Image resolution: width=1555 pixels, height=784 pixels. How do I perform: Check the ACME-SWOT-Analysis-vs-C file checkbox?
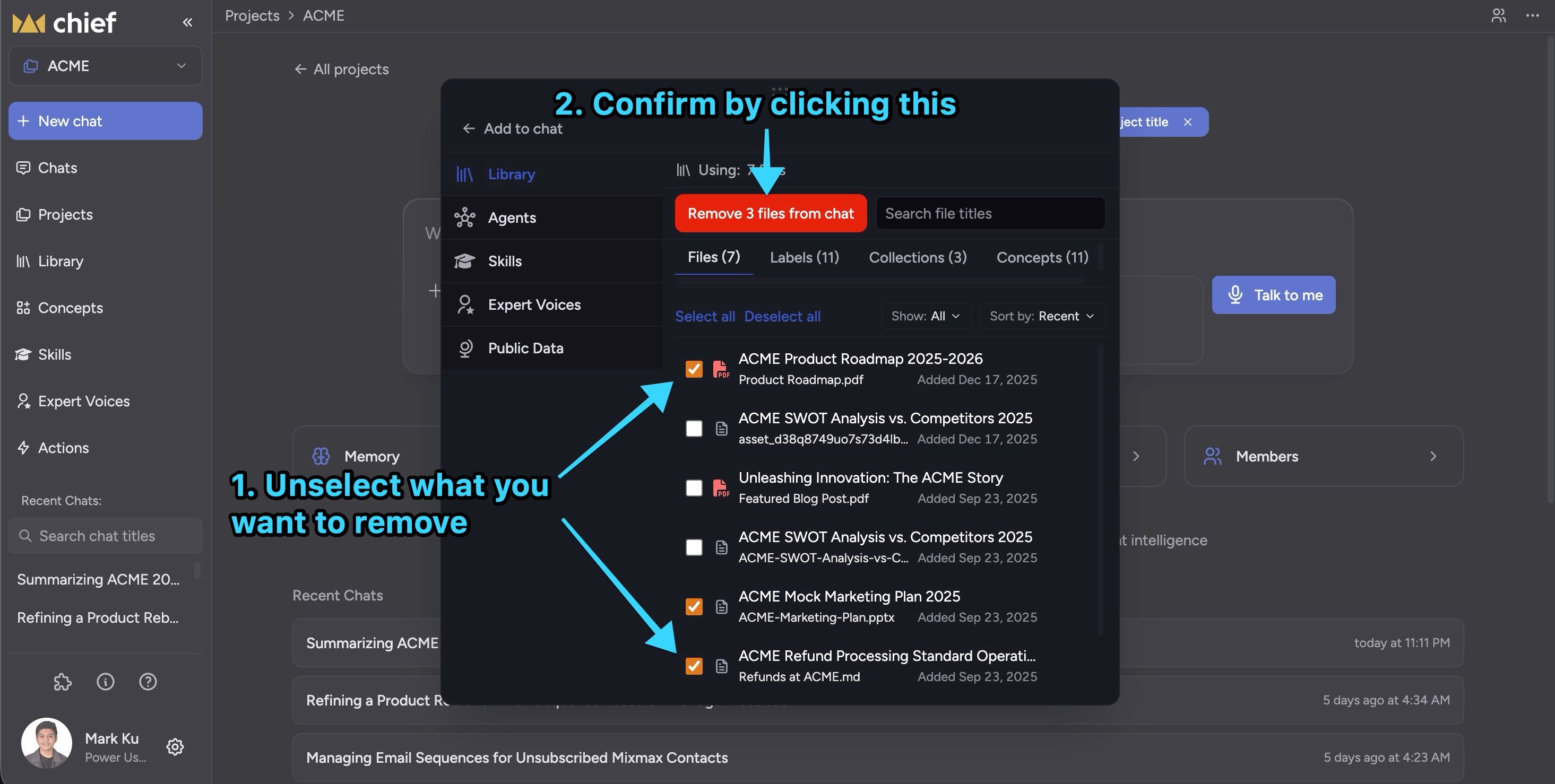[694, 547]
